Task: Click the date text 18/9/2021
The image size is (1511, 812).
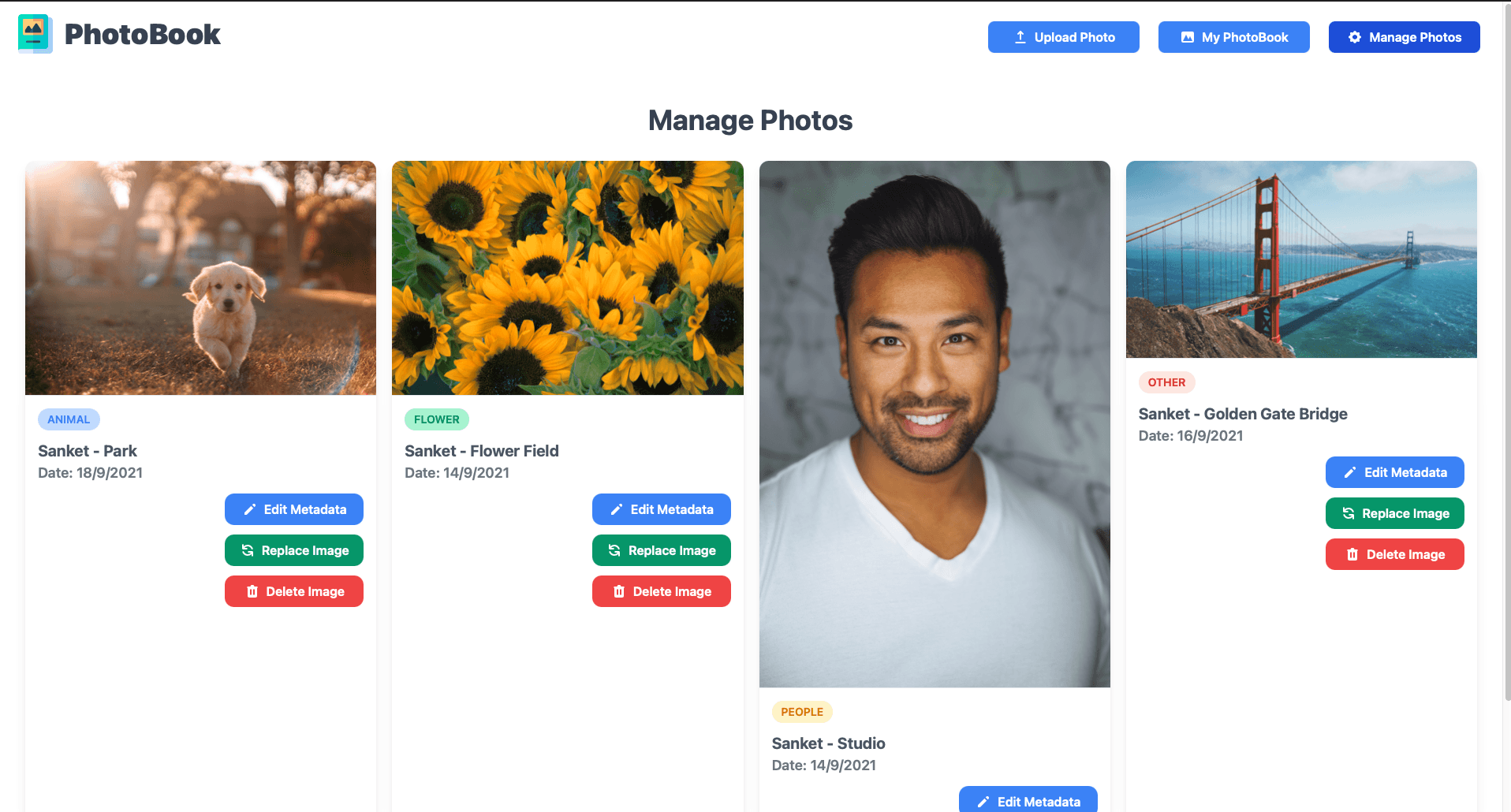Action: click(110, 473)
